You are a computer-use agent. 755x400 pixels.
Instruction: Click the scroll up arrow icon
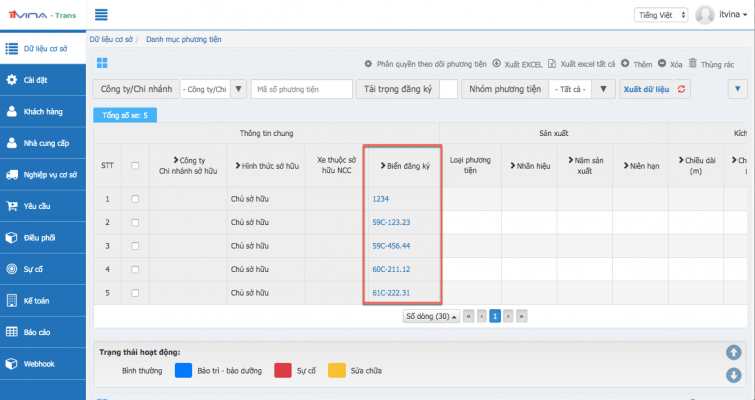pos(733,352)
